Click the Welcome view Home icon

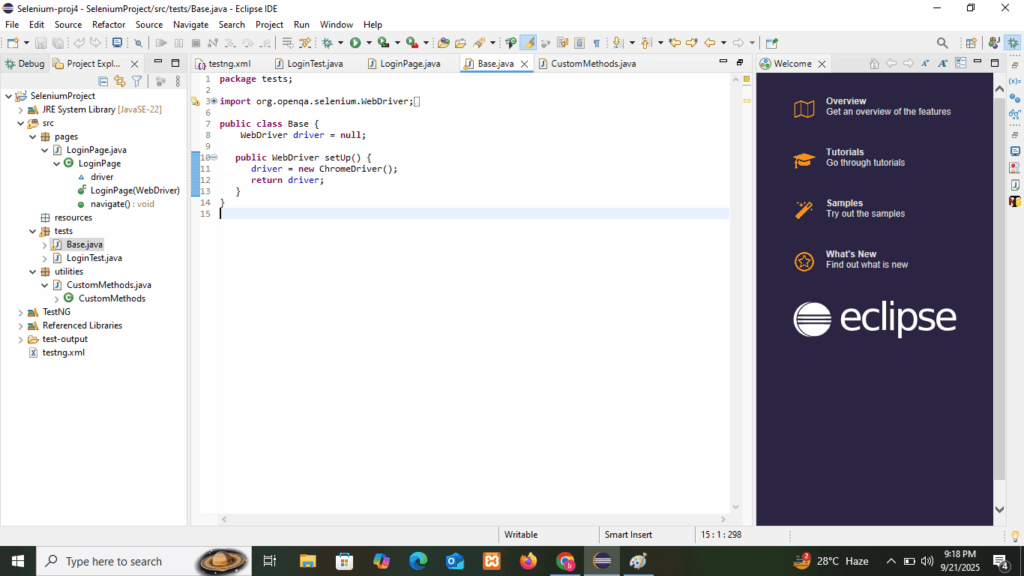[874, 64]
